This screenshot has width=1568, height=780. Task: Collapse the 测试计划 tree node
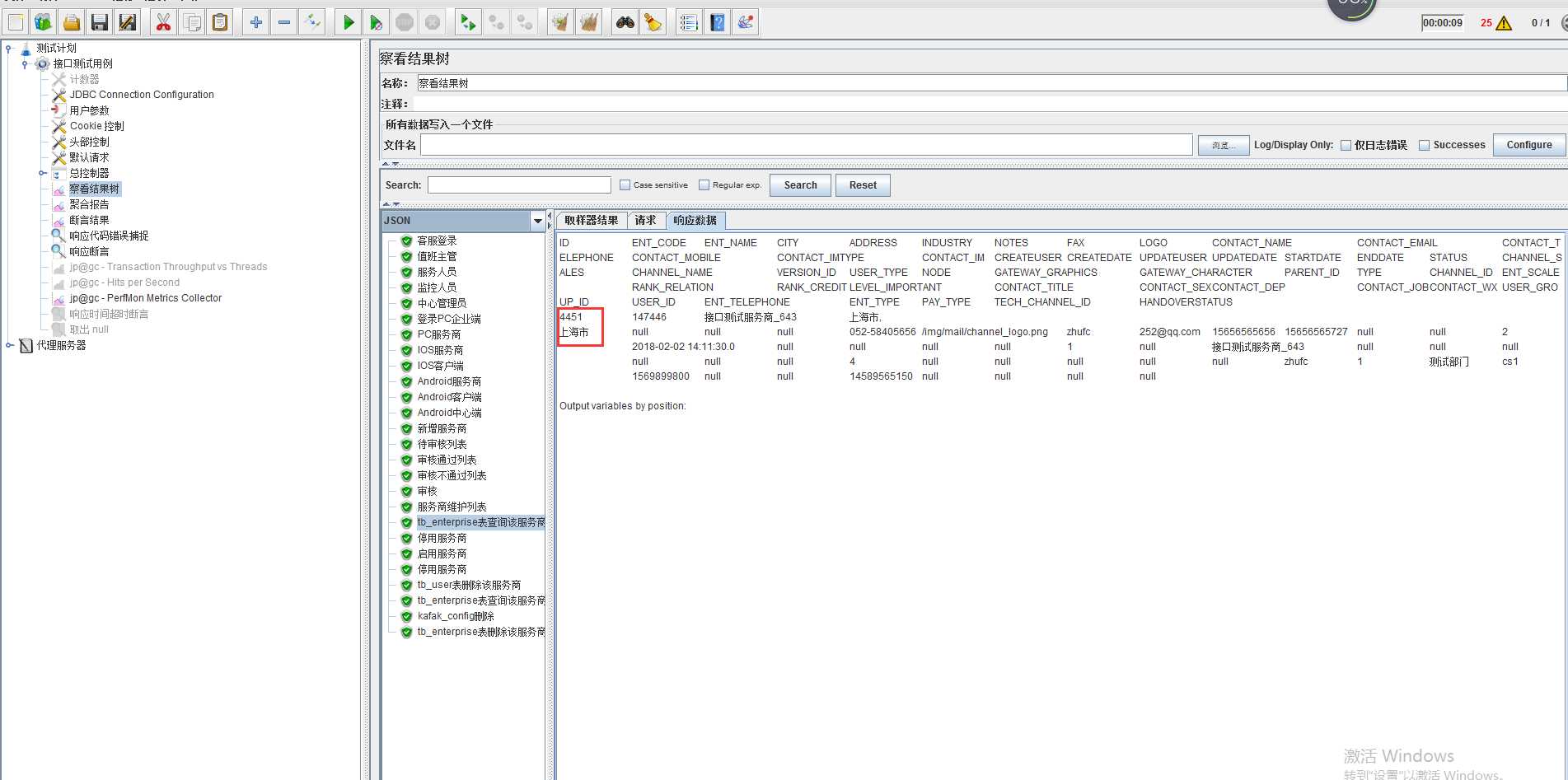pyautogui.click(x=9, y=48)
